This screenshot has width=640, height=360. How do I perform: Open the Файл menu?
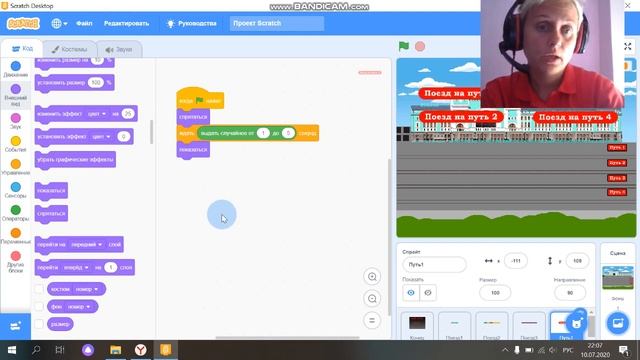[x=84, y=23]
